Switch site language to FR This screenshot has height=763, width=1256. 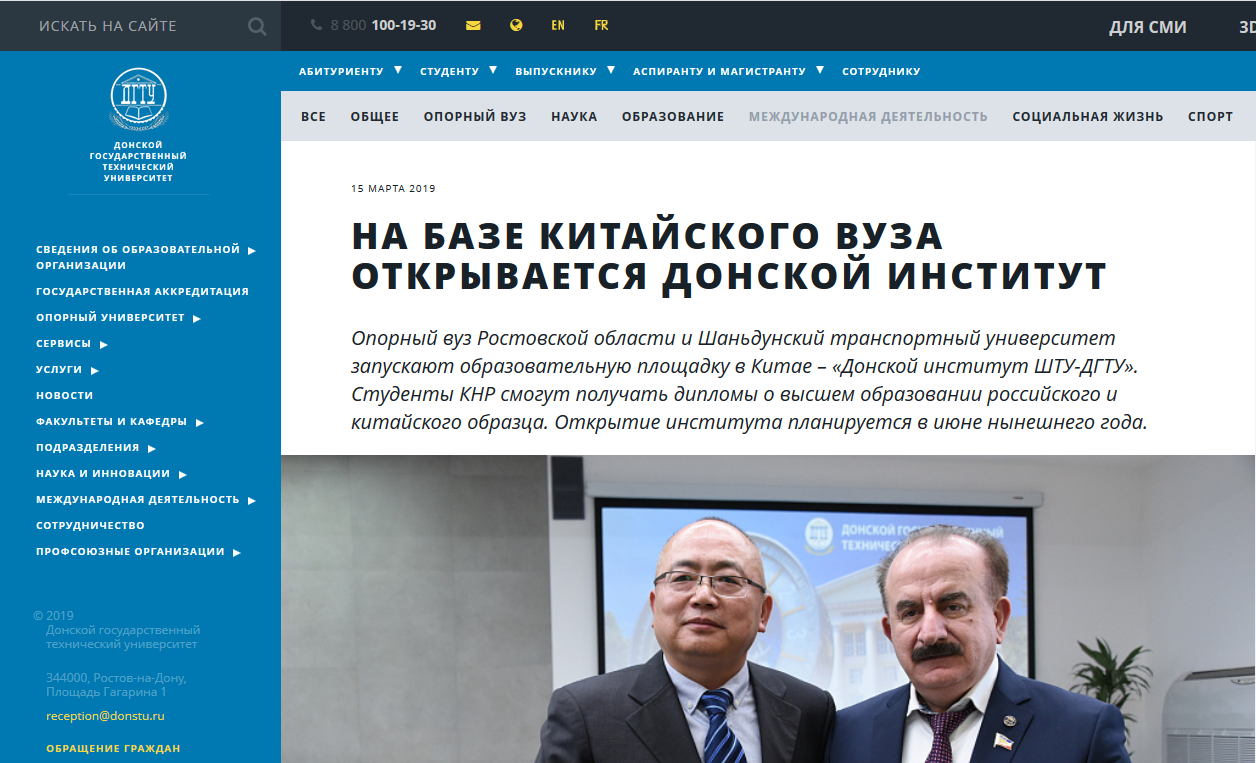point(601,26)
